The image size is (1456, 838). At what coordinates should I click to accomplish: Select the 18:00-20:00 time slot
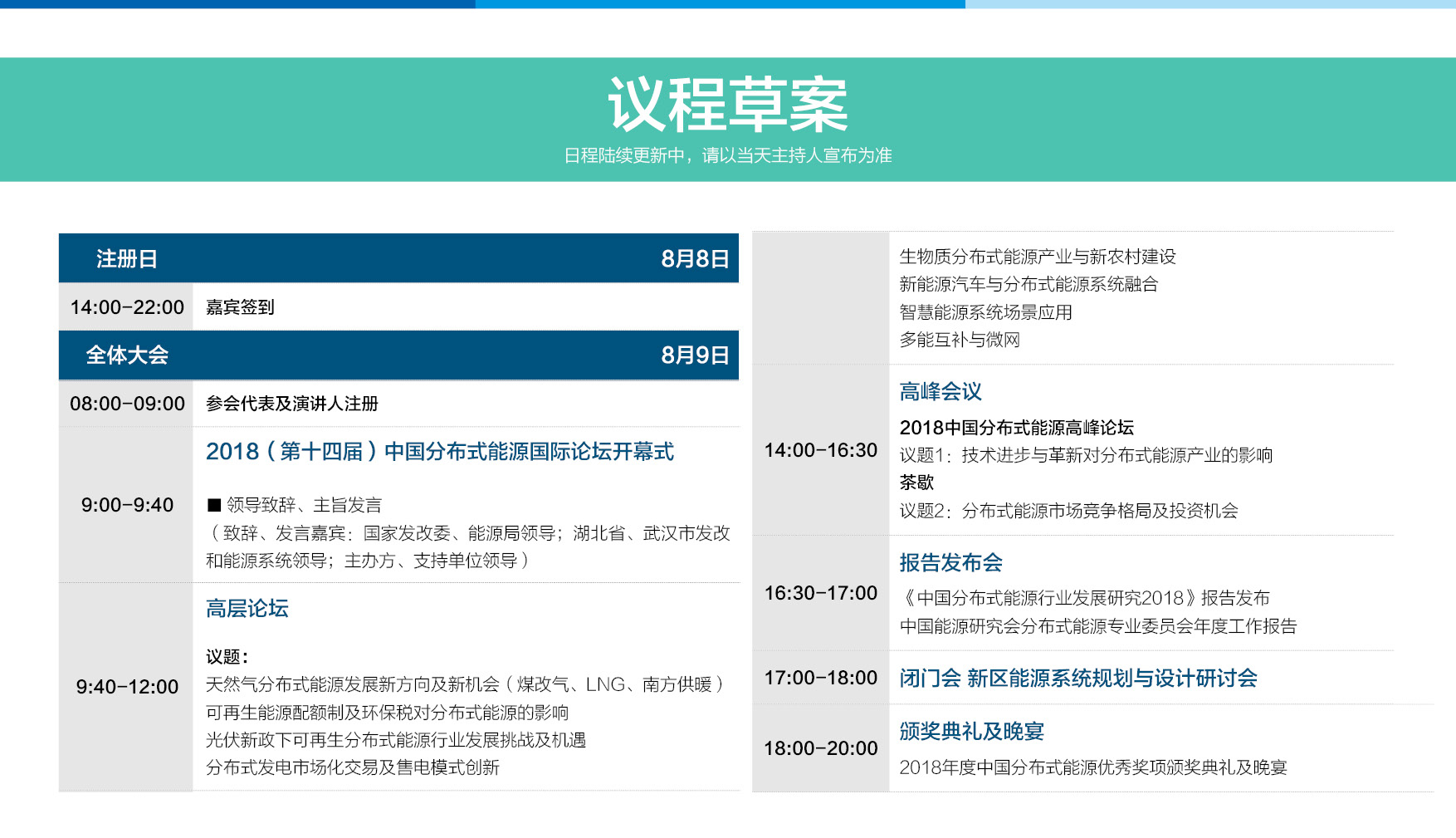tap(820, 748)
